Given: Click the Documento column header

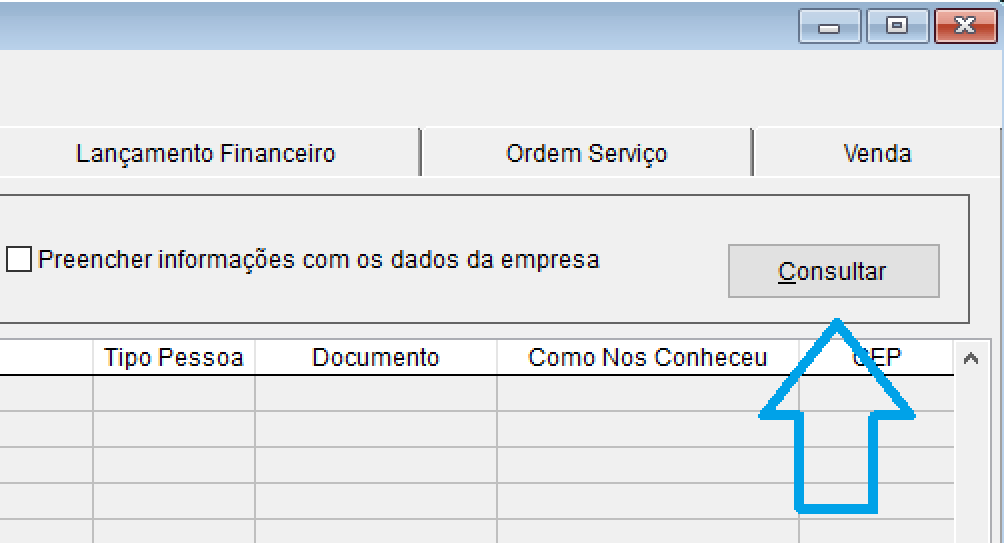Looking at the screenshot, I should 375,358.
